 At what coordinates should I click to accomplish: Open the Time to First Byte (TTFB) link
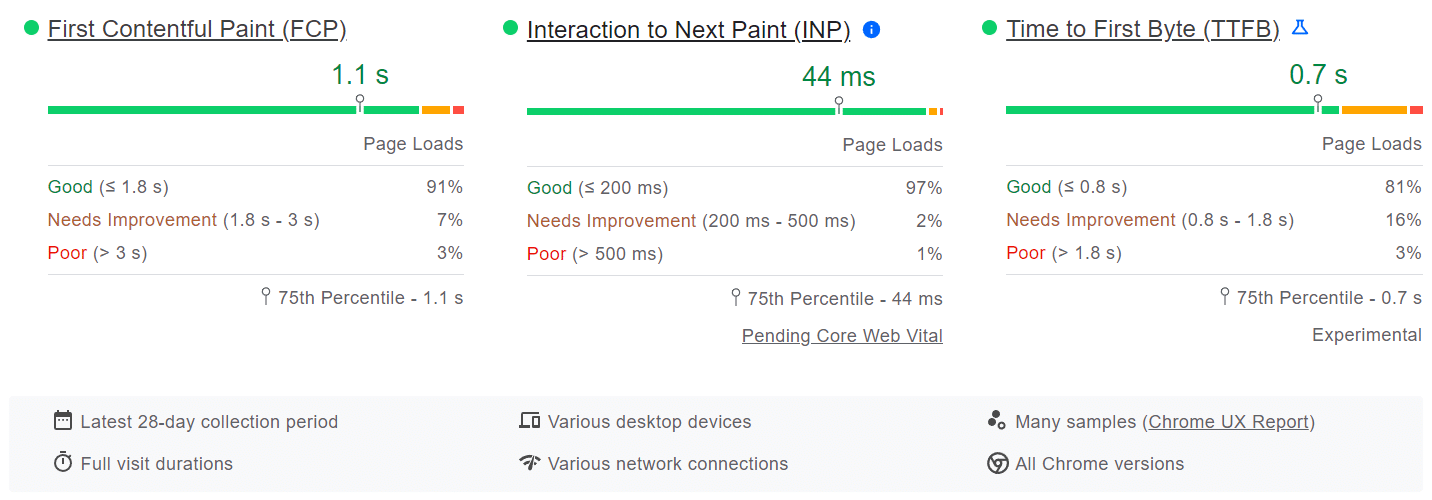(1142, 30)
